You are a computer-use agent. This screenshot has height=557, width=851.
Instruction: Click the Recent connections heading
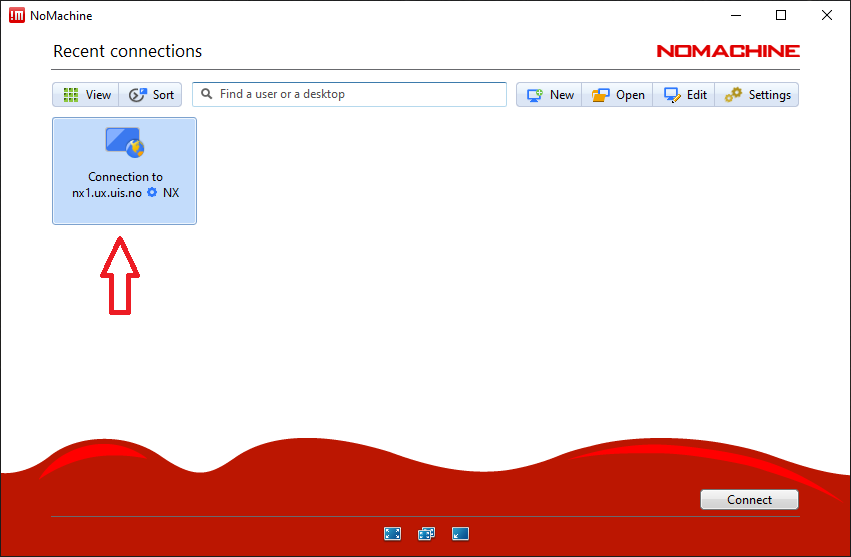(128, 51)
